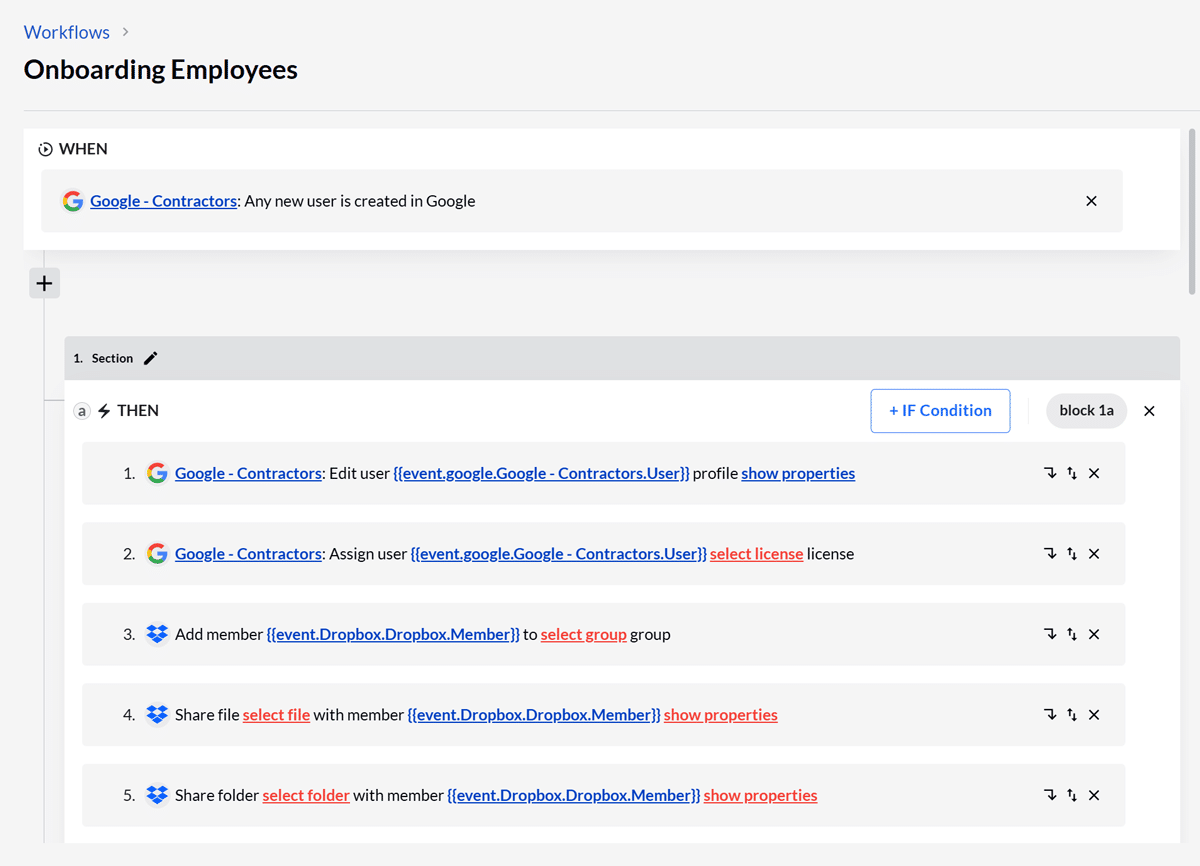Click the indent arrow icon on step 4

(x=1050, y=715)
